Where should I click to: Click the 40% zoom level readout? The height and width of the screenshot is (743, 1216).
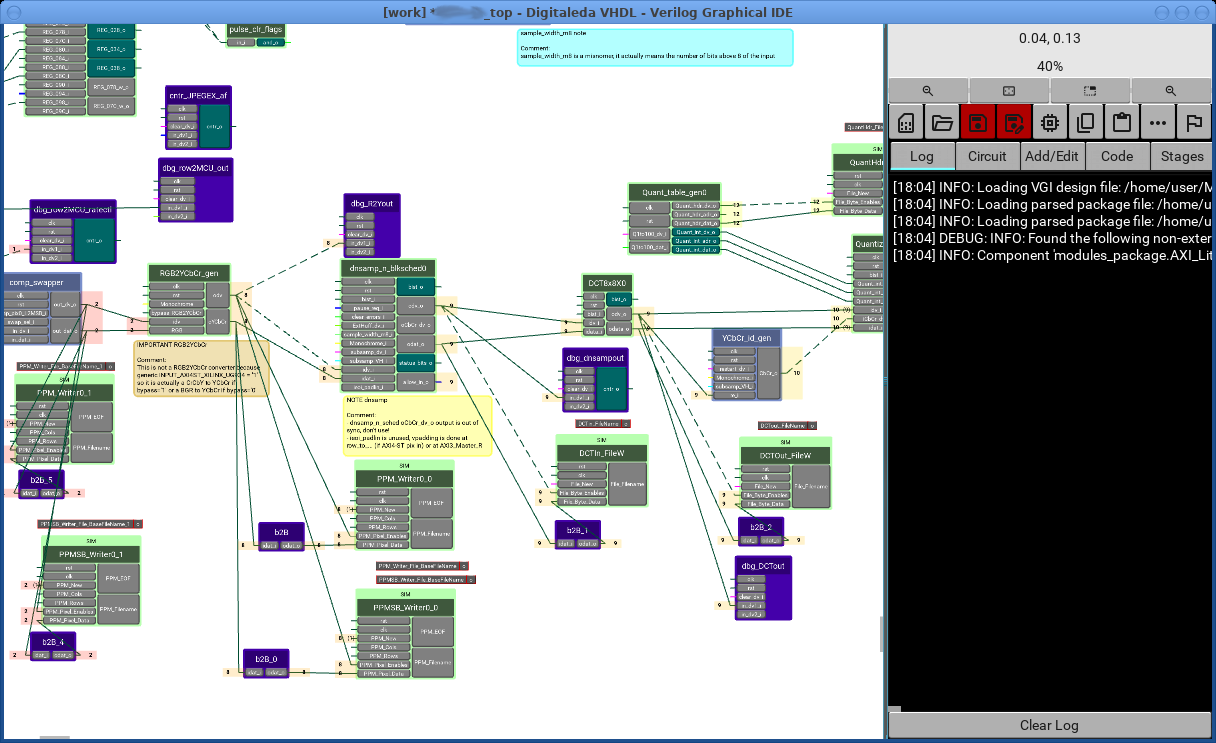pyautogui.click(x=1050, y=66)
